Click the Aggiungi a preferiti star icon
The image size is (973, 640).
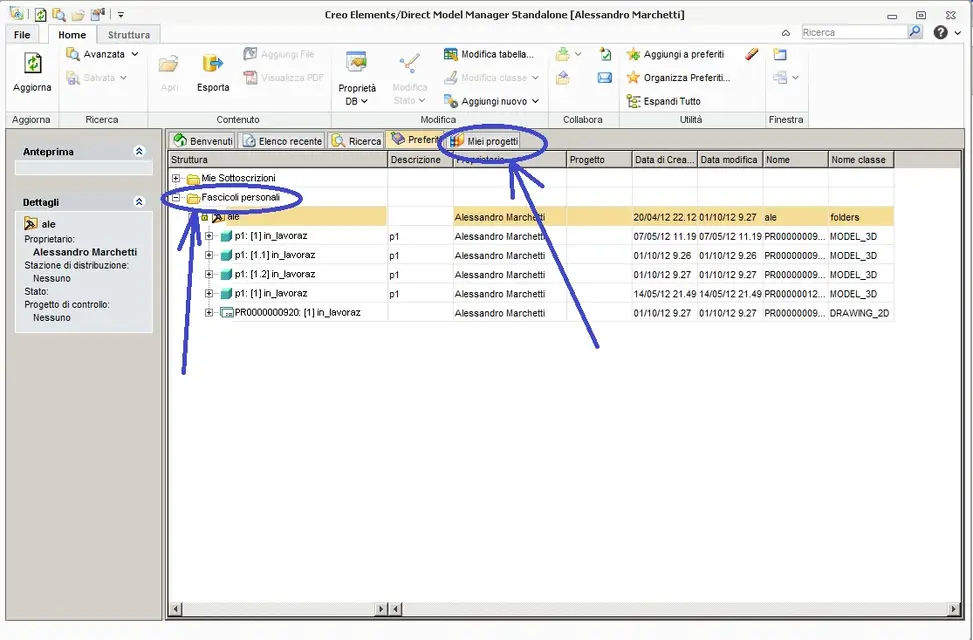point(633,54)
